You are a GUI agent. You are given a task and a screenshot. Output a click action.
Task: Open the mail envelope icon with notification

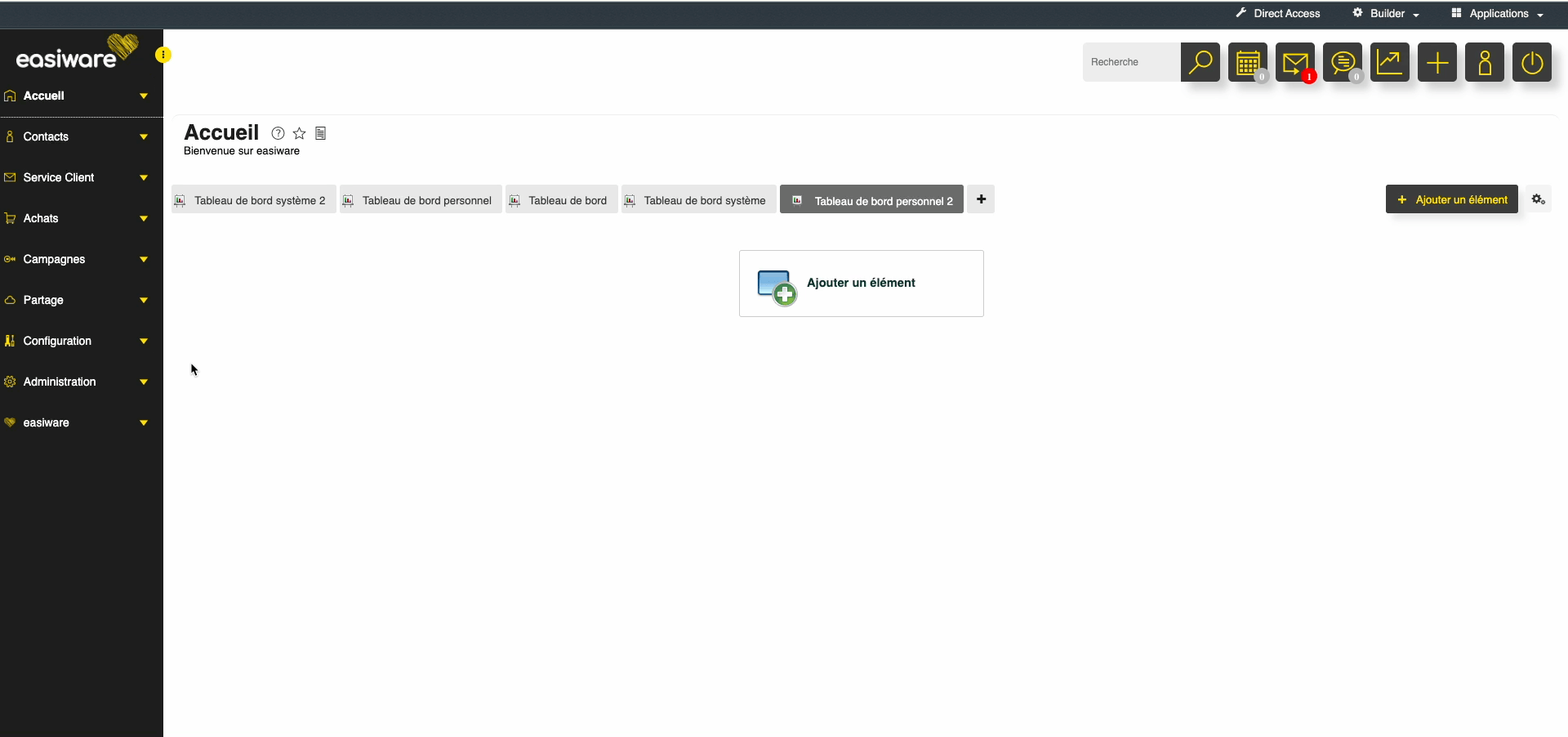coord(1294,62)
